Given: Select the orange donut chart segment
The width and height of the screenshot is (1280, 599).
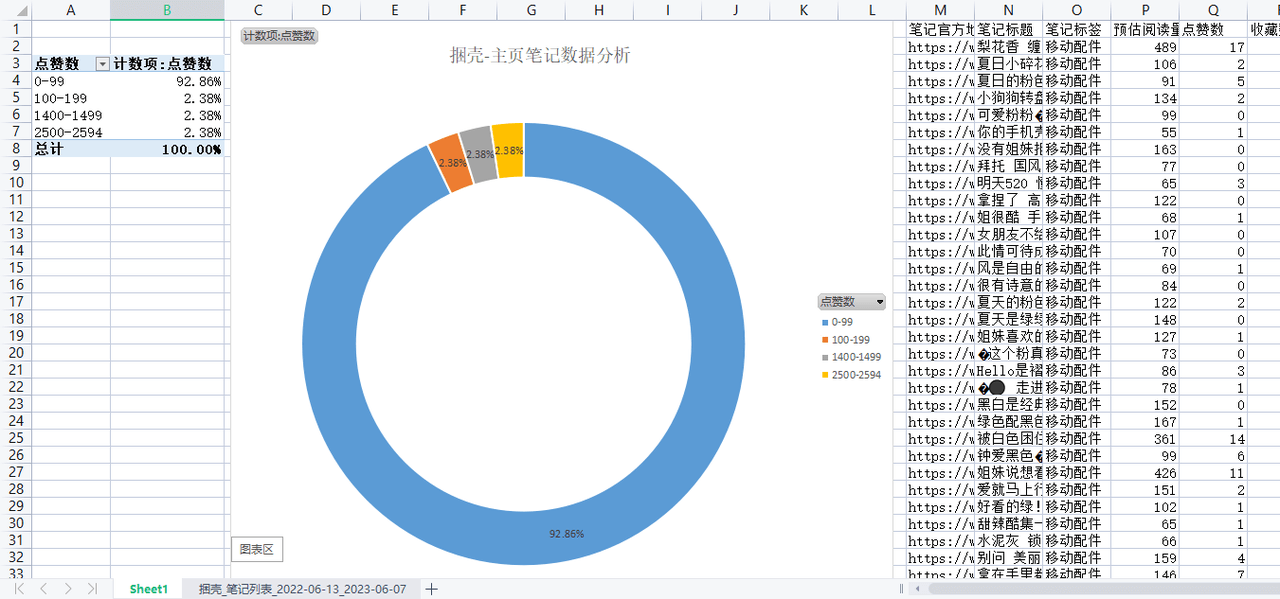Looking at the screenshot, I should 451,165.
